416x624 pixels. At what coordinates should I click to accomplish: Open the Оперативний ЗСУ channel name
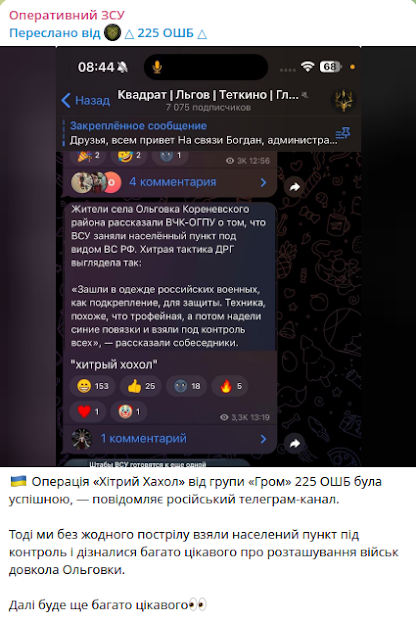(67, 15)
